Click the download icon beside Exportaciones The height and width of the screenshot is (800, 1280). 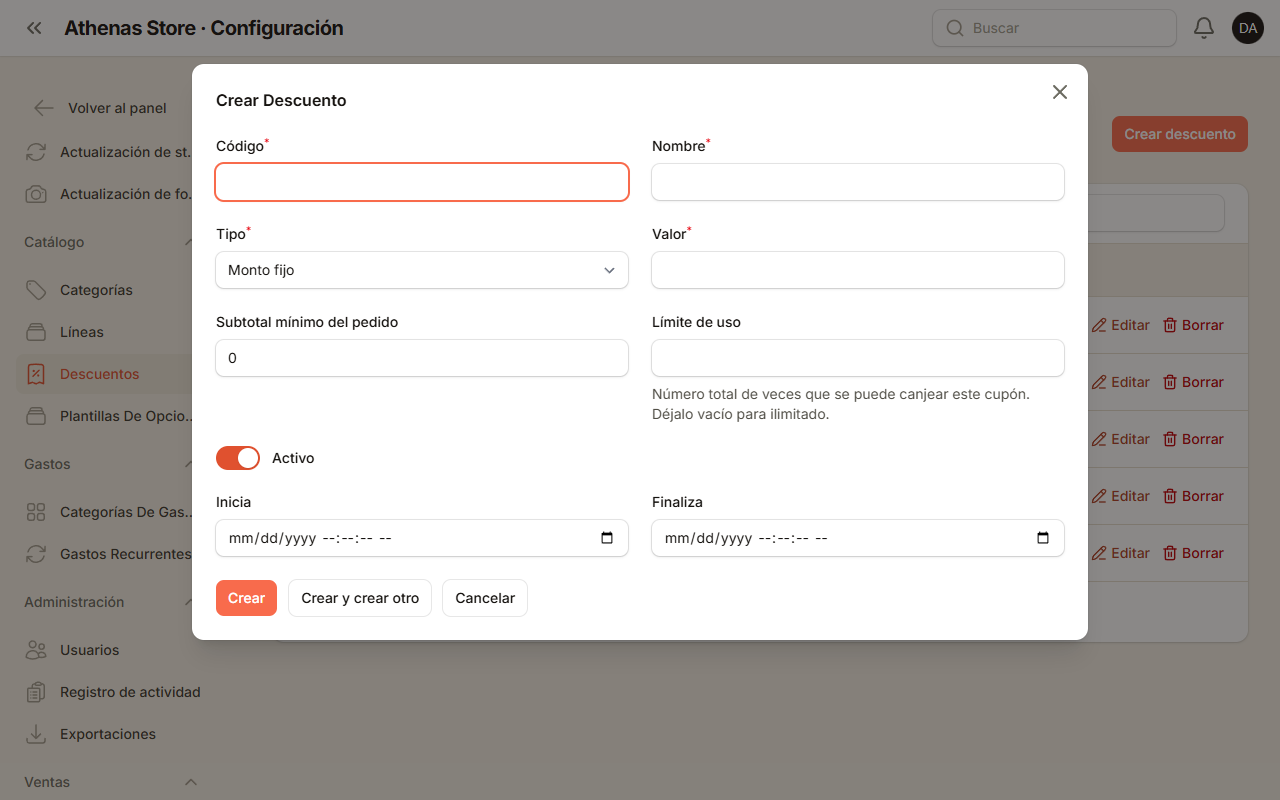pyautogui.click(x=36, y=734)
